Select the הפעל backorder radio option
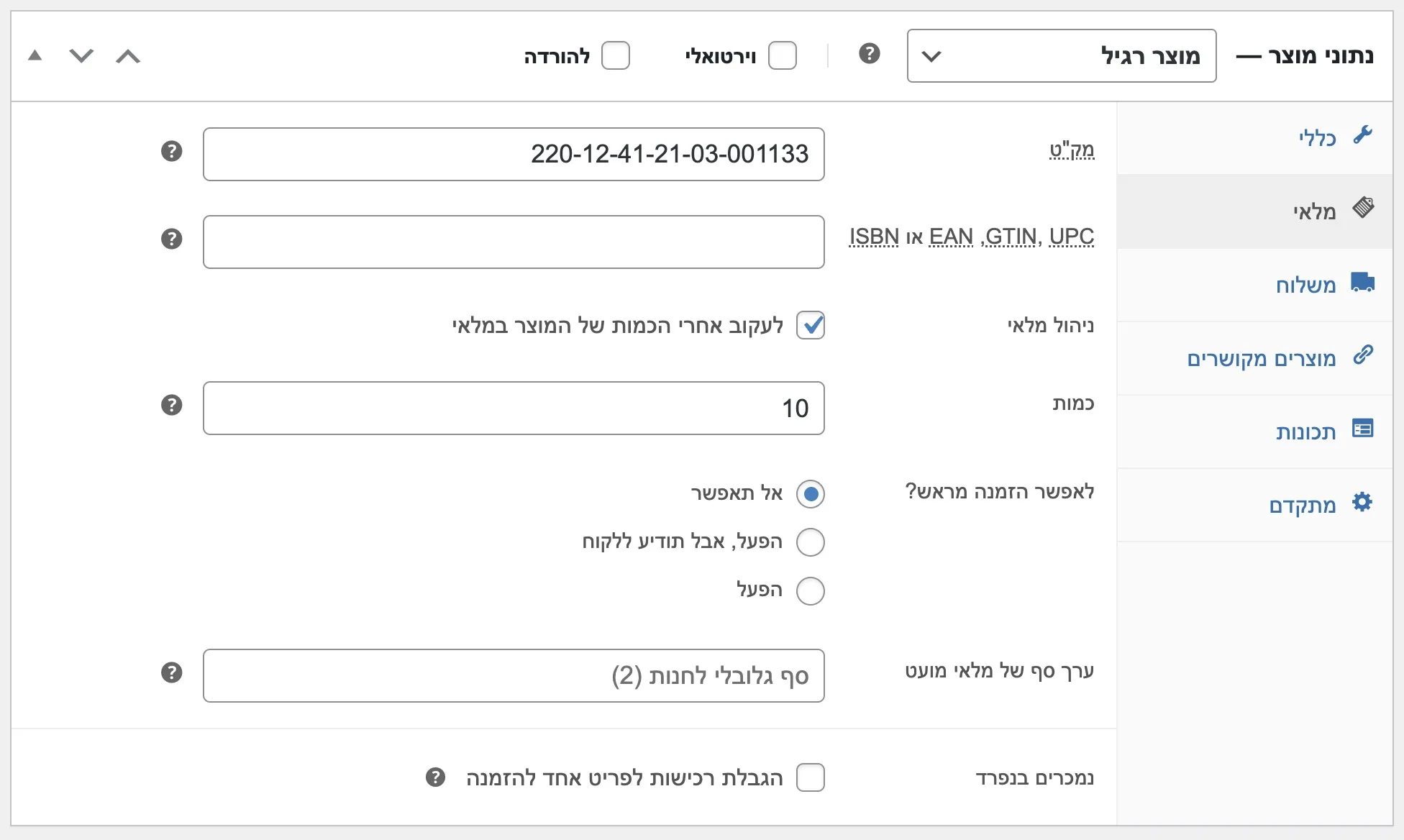 (x=811, y=591)
